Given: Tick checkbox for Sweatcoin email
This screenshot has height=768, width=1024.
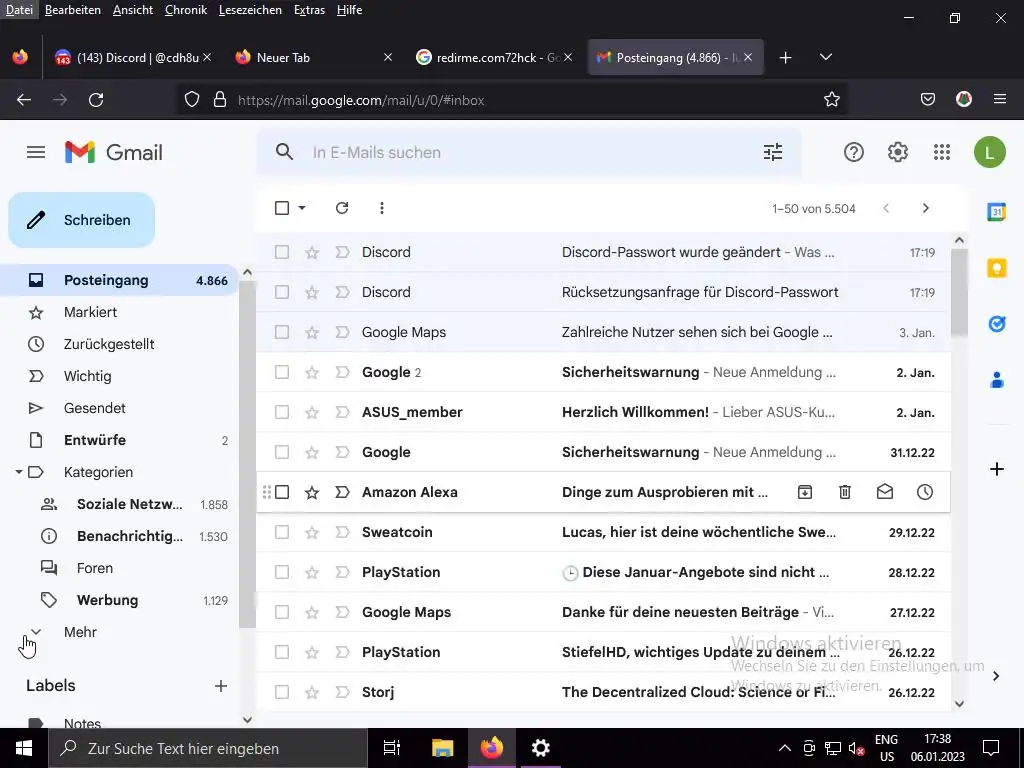Looking at the screenshot, I should tap(282, 532).
